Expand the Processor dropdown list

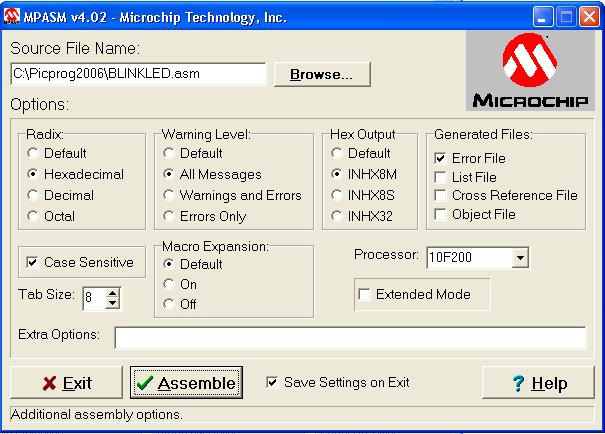[x=519, y=258]
